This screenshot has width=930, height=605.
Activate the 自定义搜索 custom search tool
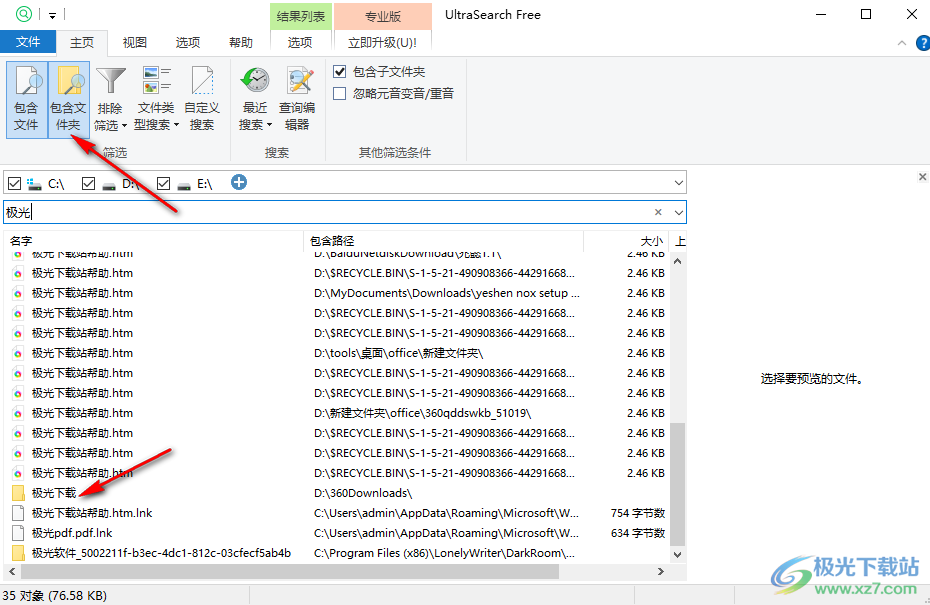(201, 97)
